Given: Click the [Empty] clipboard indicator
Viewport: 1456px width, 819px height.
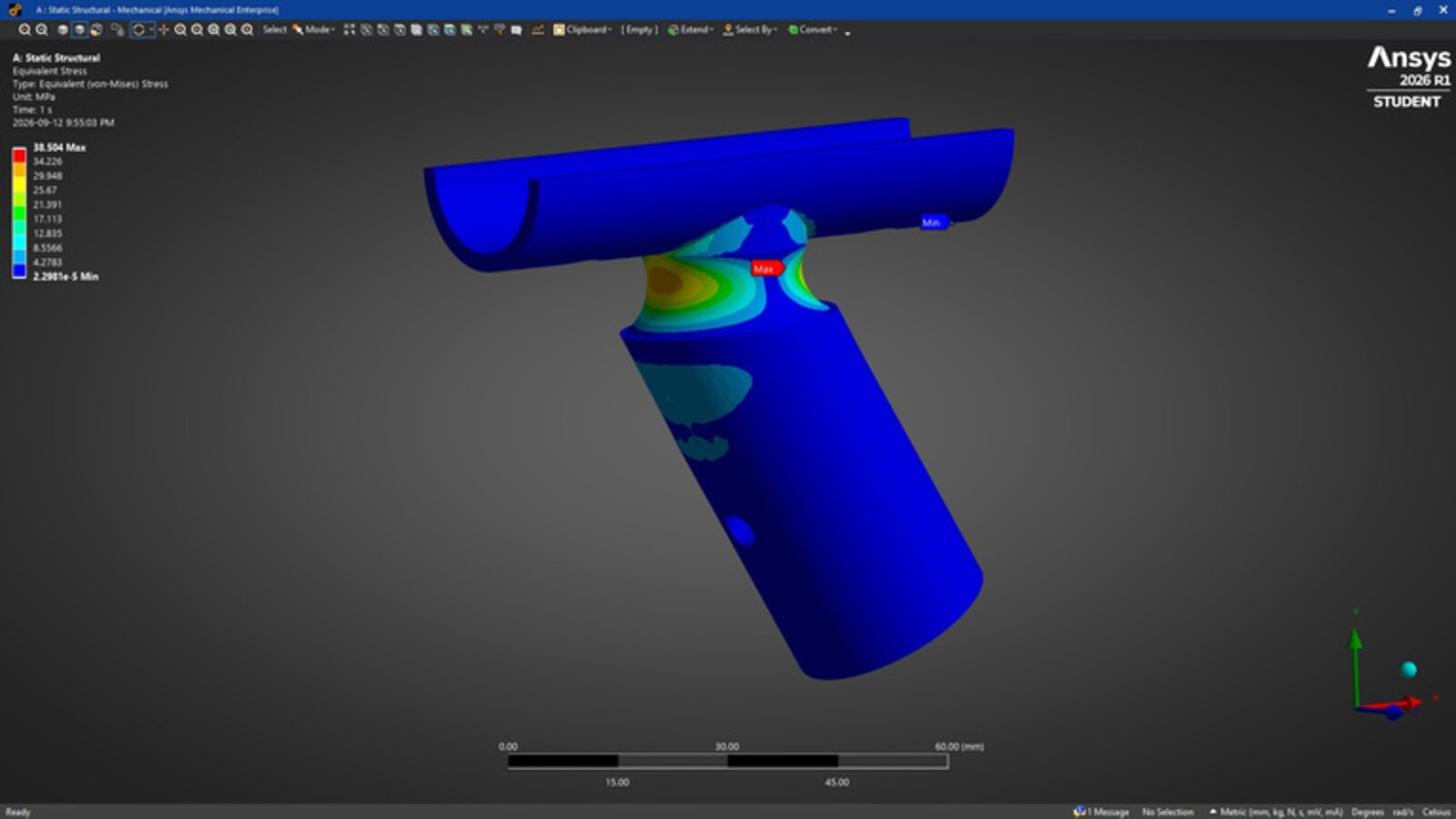Looking at the screenshot, I should [x=639, y=30].
